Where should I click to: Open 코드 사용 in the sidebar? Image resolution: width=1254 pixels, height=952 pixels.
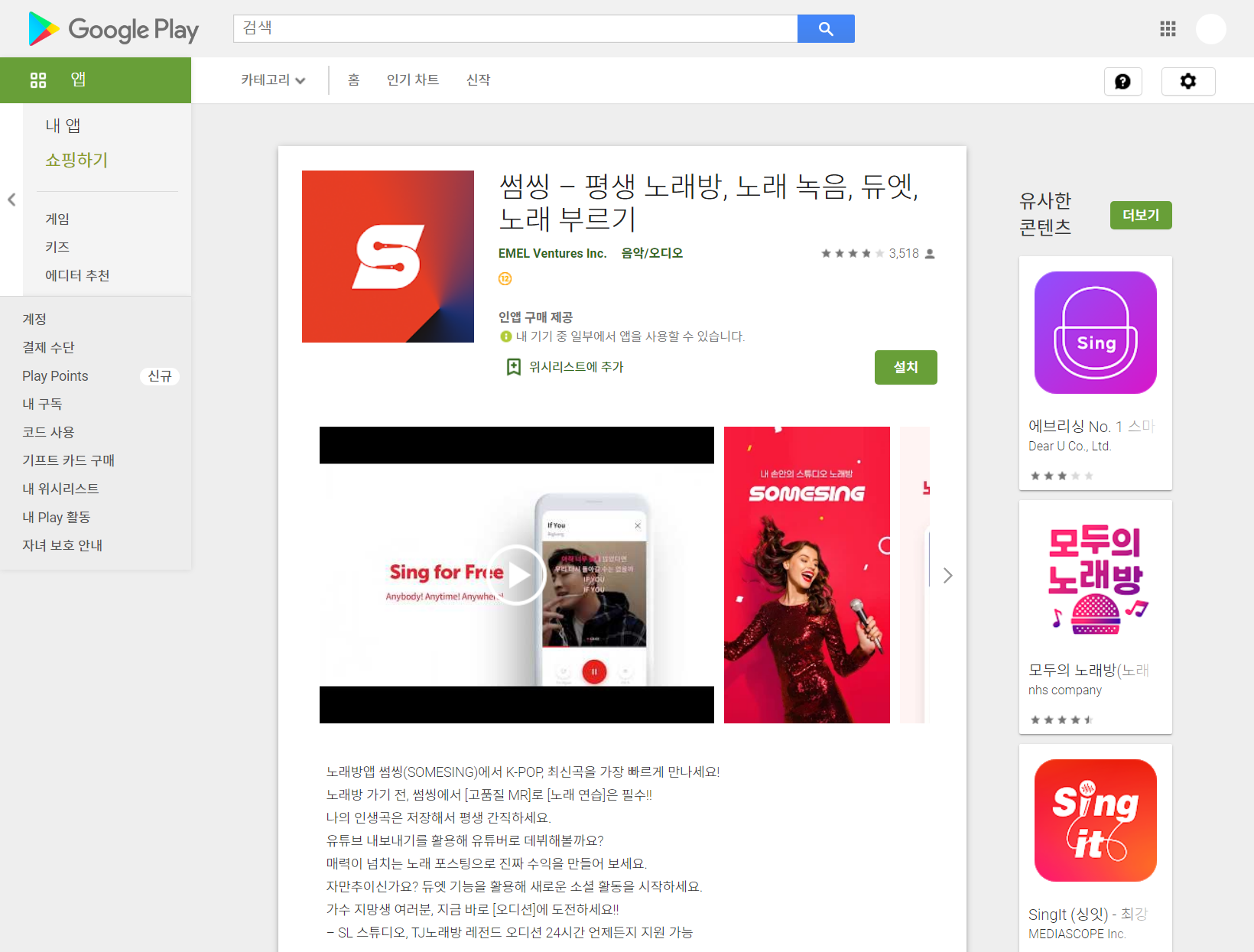coord(48,432)
